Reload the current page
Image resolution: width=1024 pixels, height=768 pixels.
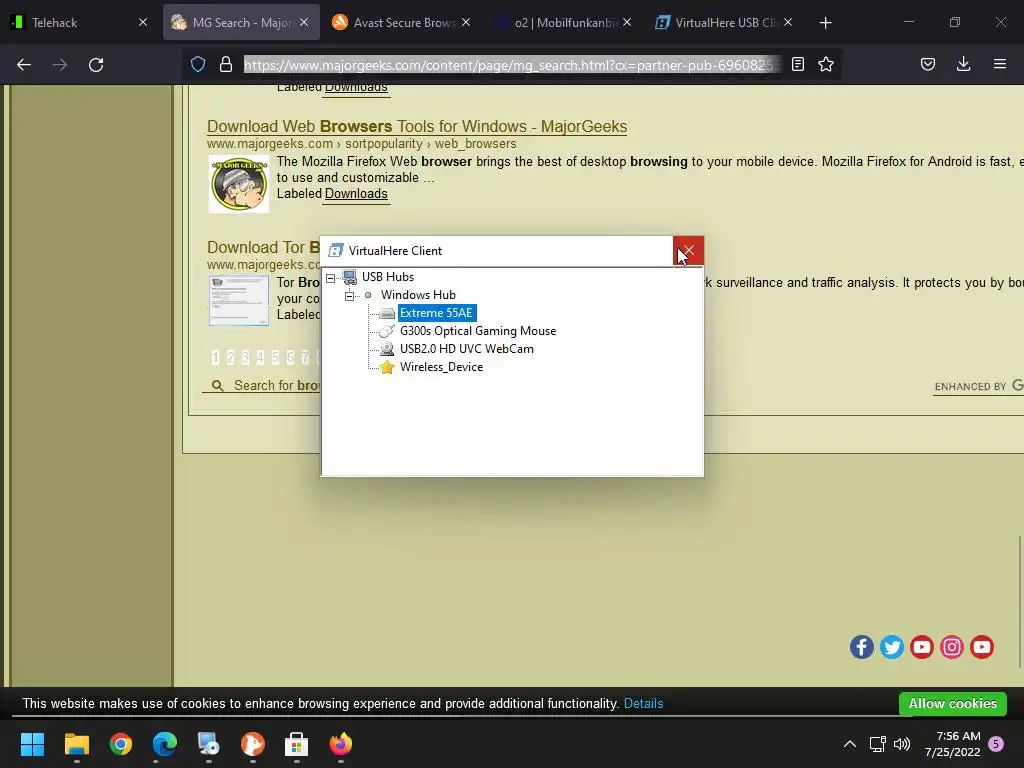(96, 65)
